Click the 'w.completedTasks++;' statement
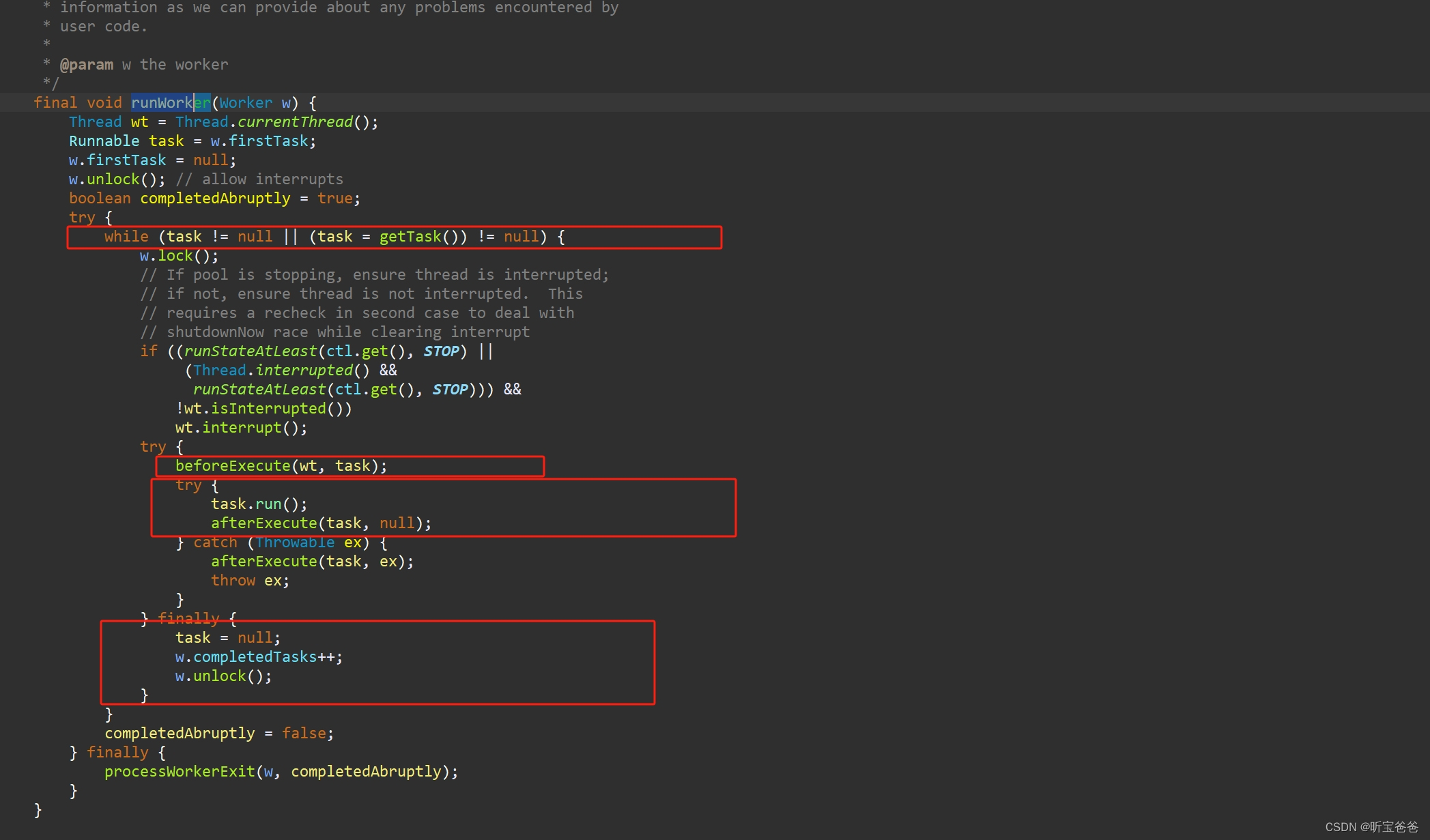Image resolution: width=1430 pixels, height=840 pixels. tap(259, 656)
